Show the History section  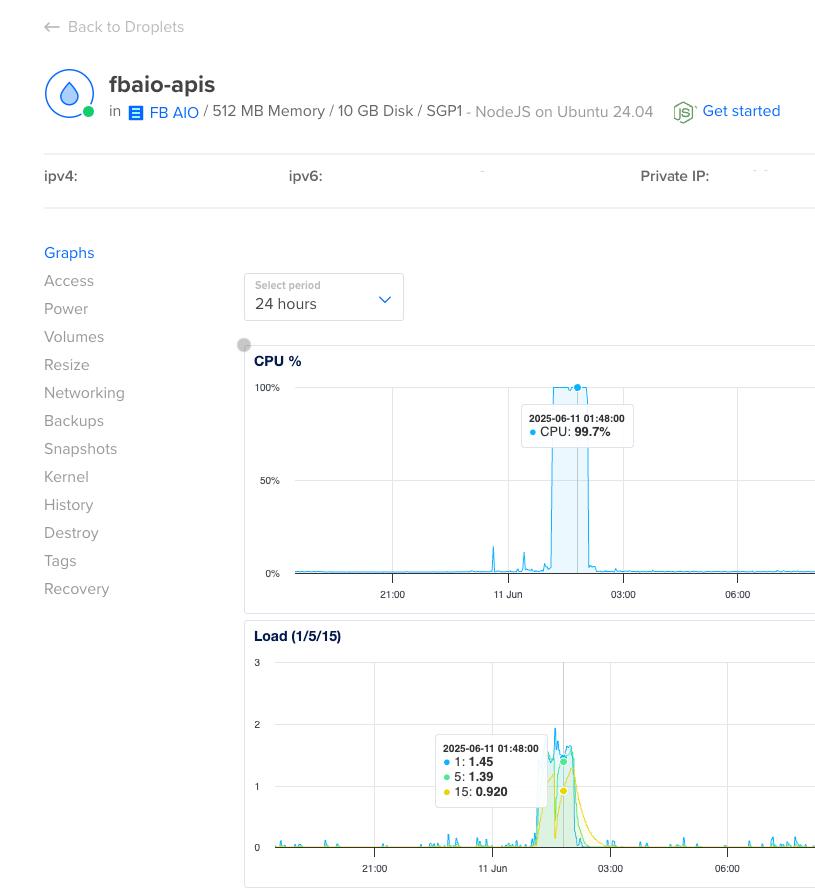[68, 505]
